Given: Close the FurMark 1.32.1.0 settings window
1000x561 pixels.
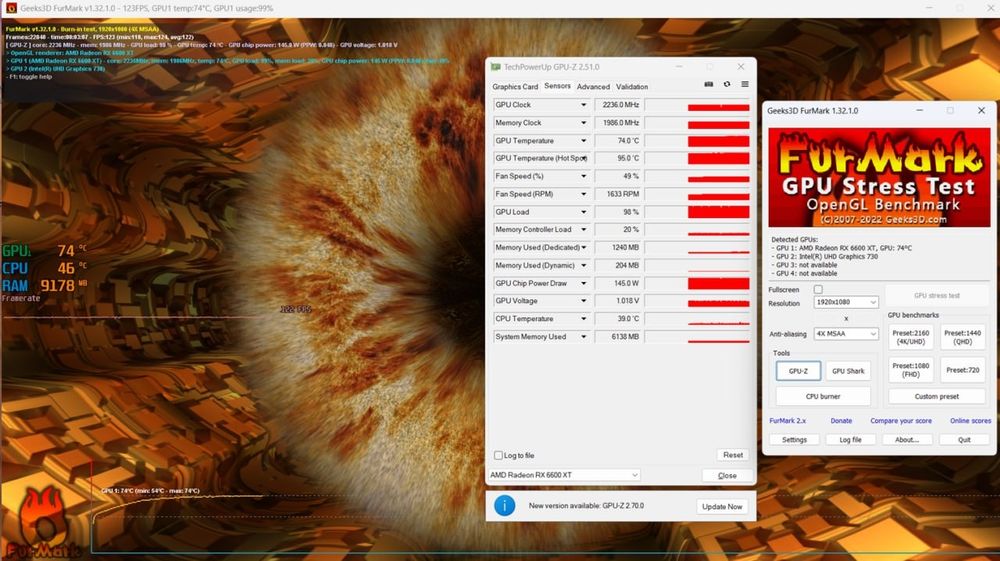Looking at the screenshot, I should click(981, 110).
